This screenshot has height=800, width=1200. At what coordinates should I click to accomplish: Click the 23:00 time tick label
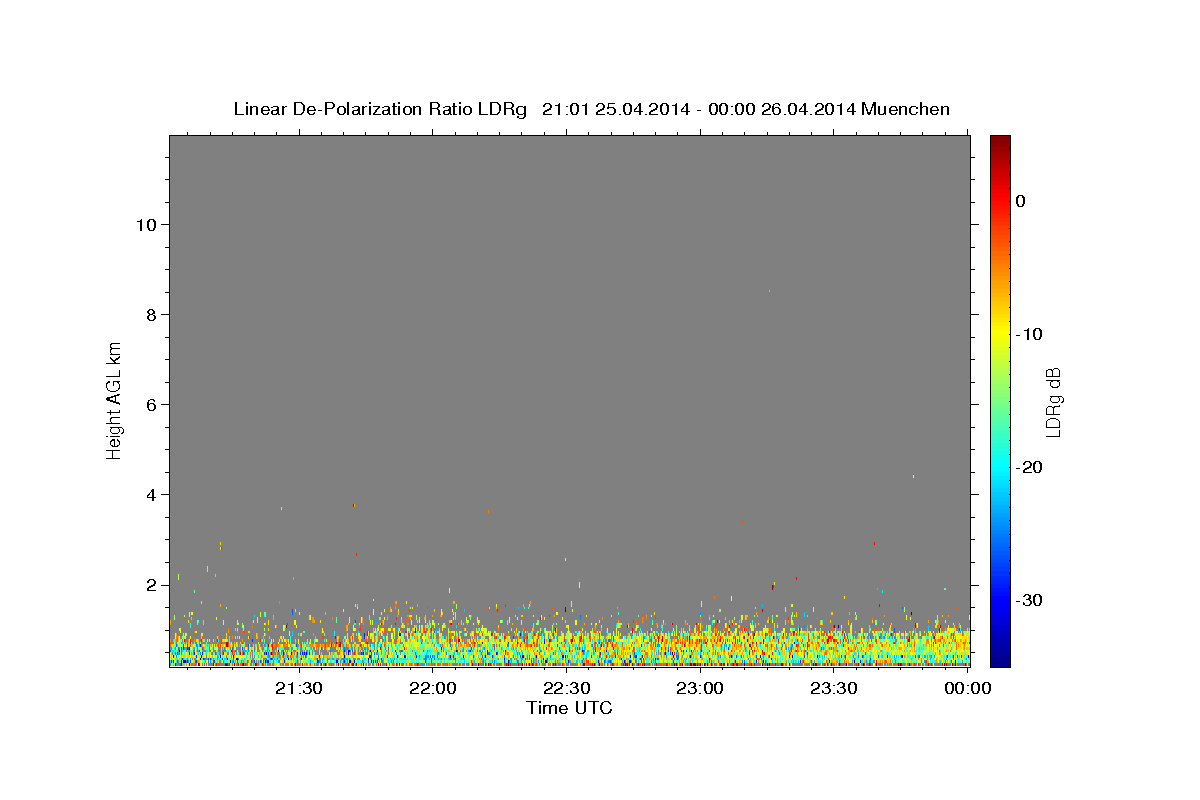point(700,688)
